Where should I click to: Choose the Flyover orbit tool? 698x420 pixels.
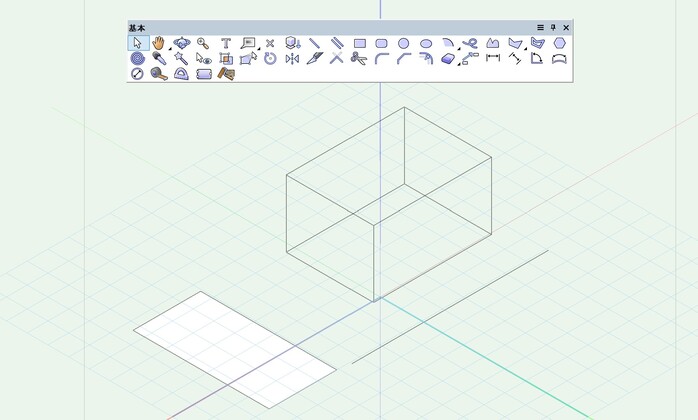pyautogui.click(x=182, y=43)
